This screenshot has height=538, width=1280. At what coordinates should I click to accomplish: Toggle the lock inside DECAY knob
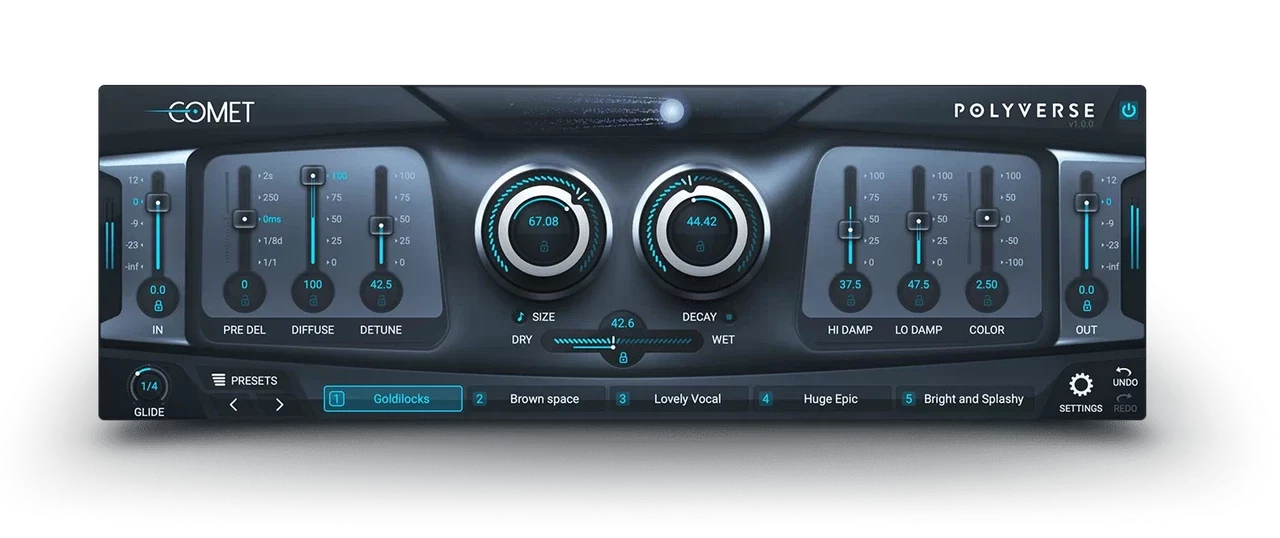pyautogui.click(x=702, y=245)
